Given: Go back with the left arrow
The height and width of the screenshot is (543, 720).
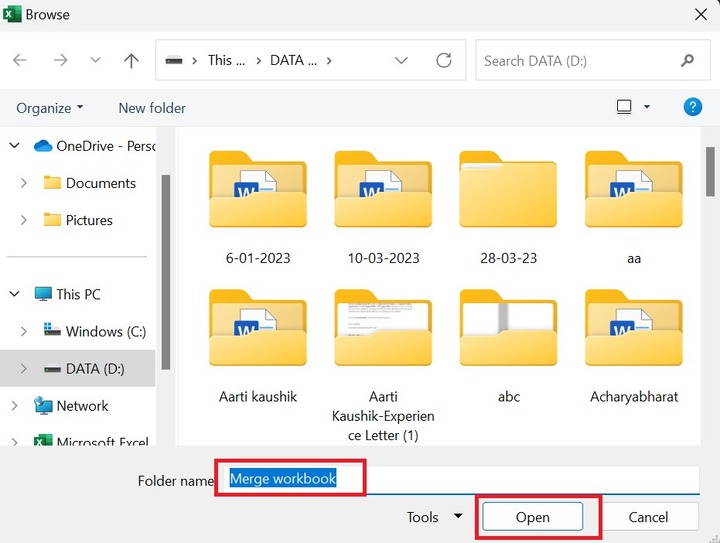Looking at the screenshot, I should point(20,60).
